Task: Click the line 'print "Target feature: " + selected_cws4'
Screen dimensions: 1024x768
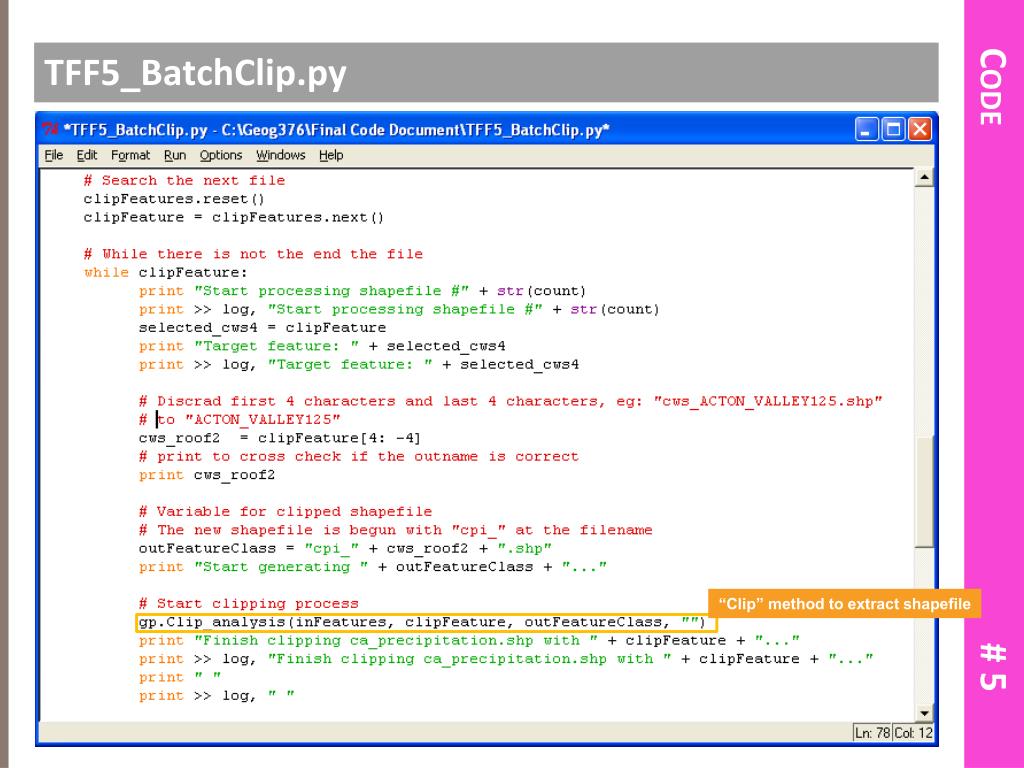Action: 322,346
